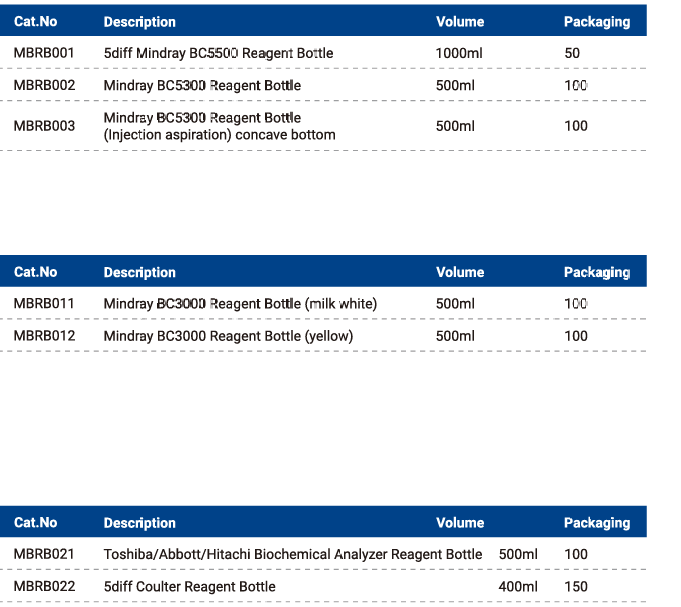
Task: Click 'Volume' header in second table
Action: 460,272
